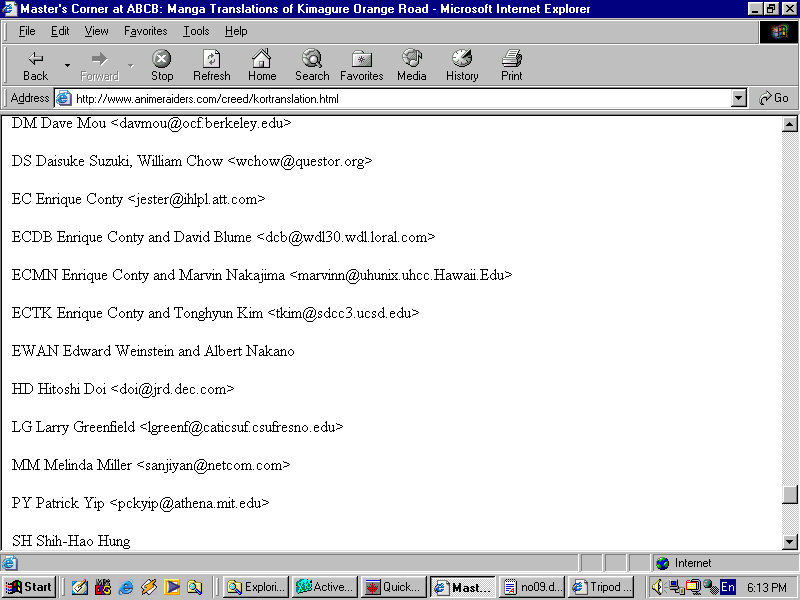Click the SH Shih-Hao Hung line
Screen dimensions: 800x600
(71, 541)
